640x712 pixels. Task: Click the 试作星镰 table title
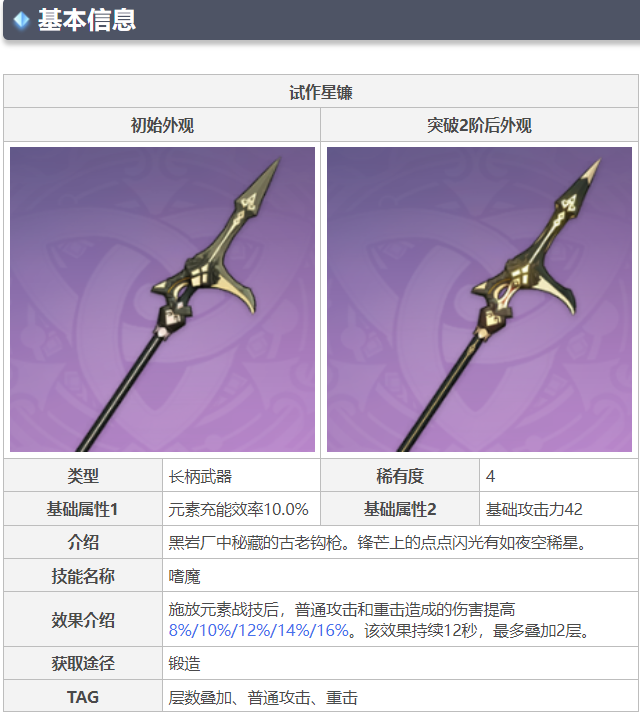click(321, 92)
